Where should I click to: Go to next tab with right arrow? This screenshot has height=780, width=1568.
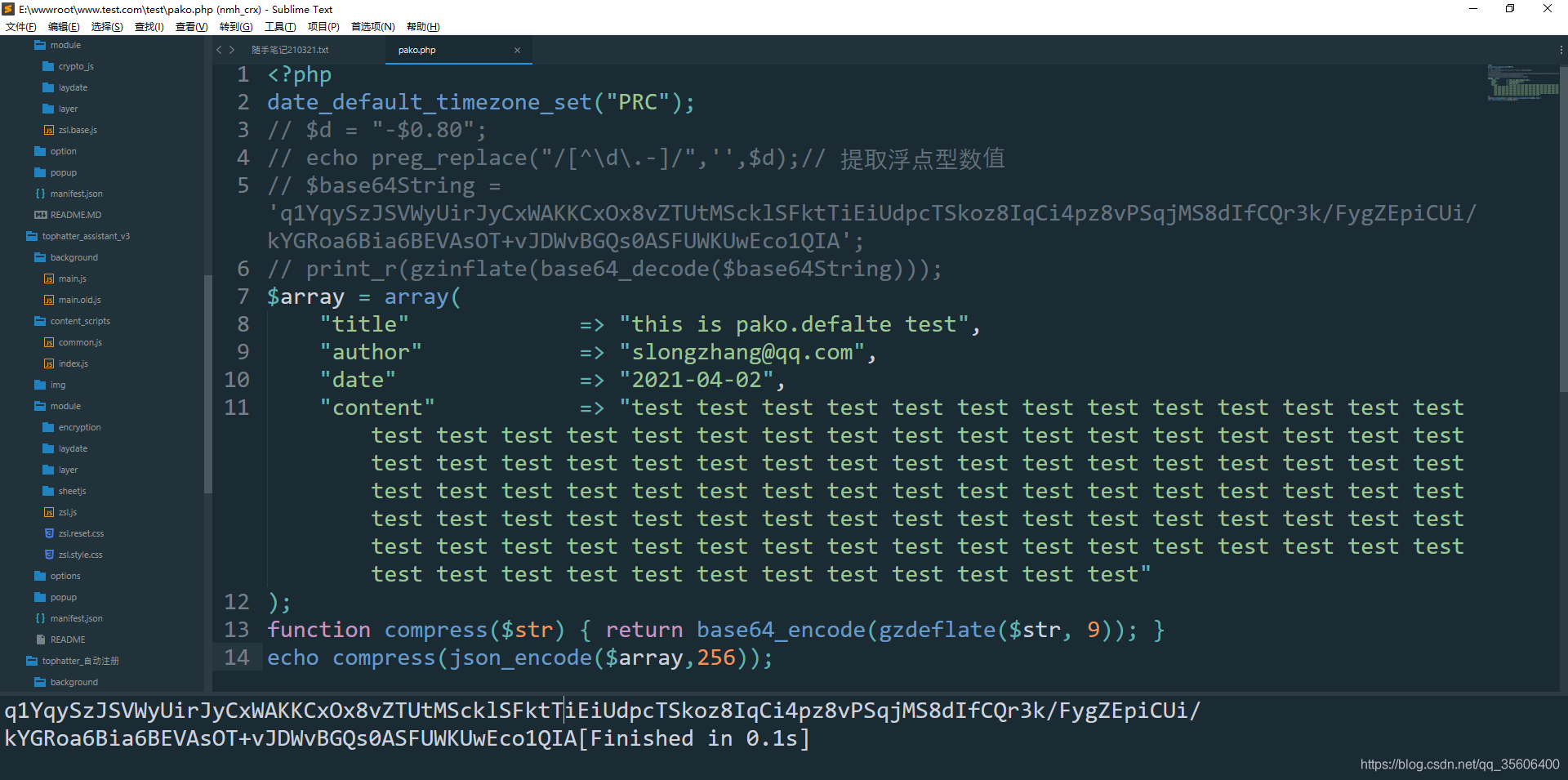(232, 50)
